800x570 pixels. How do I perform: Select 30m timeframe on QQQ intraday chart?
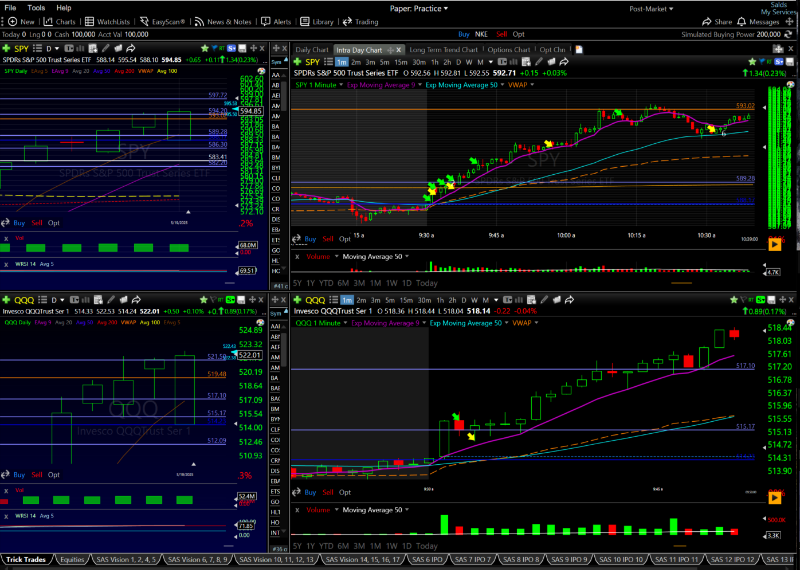pyautogui.click(x=424, y=300)
